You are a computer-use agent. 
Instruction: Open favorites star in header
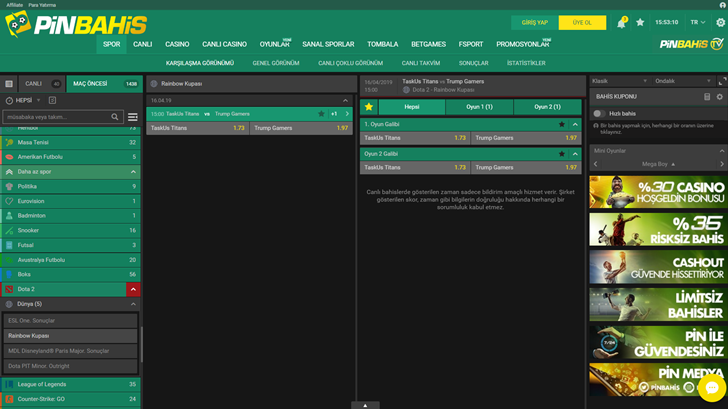point(640,22)
